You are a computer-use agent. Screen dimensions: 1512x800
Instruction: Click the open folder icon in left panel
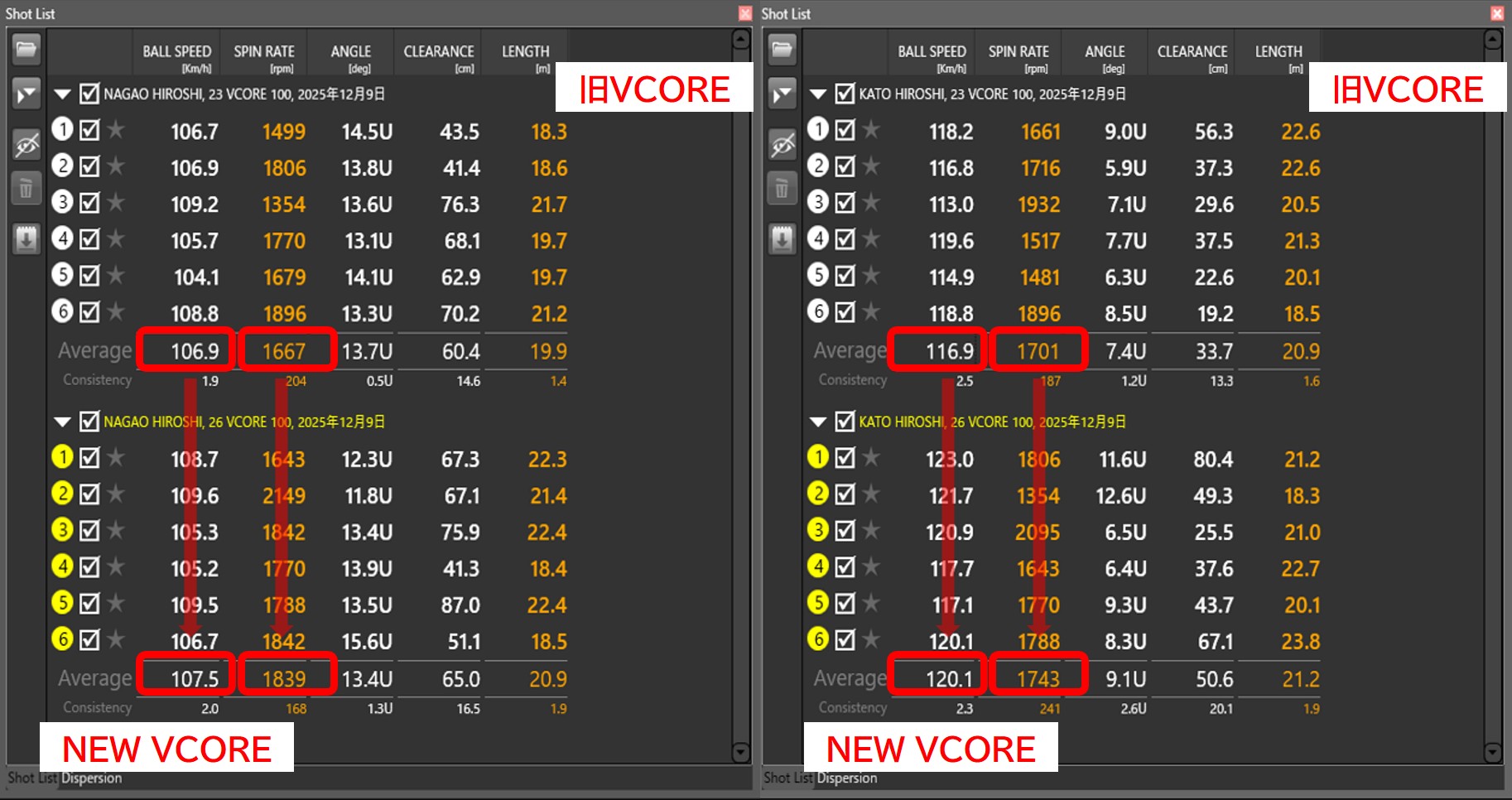pos(26,49)
